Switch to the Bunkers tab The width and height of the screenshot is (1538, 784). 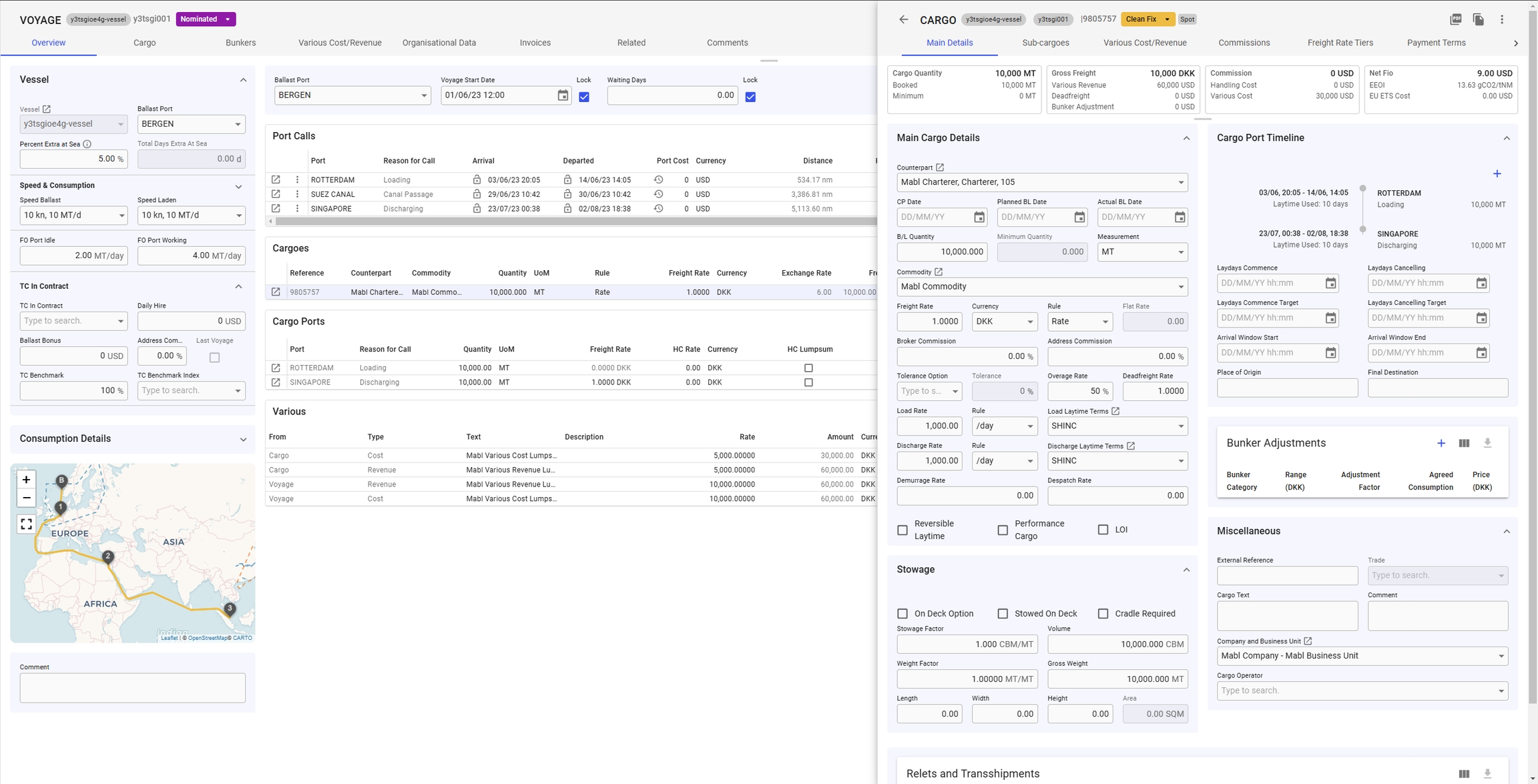point(240,43)
